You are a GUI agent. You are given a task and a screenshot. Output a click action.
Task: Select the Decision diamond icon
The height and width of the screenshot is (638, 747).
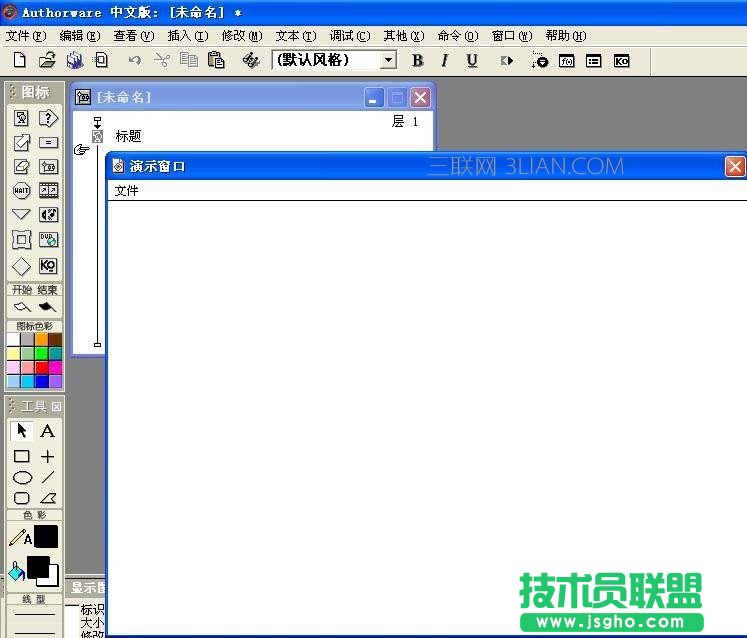tap(21, 266)
